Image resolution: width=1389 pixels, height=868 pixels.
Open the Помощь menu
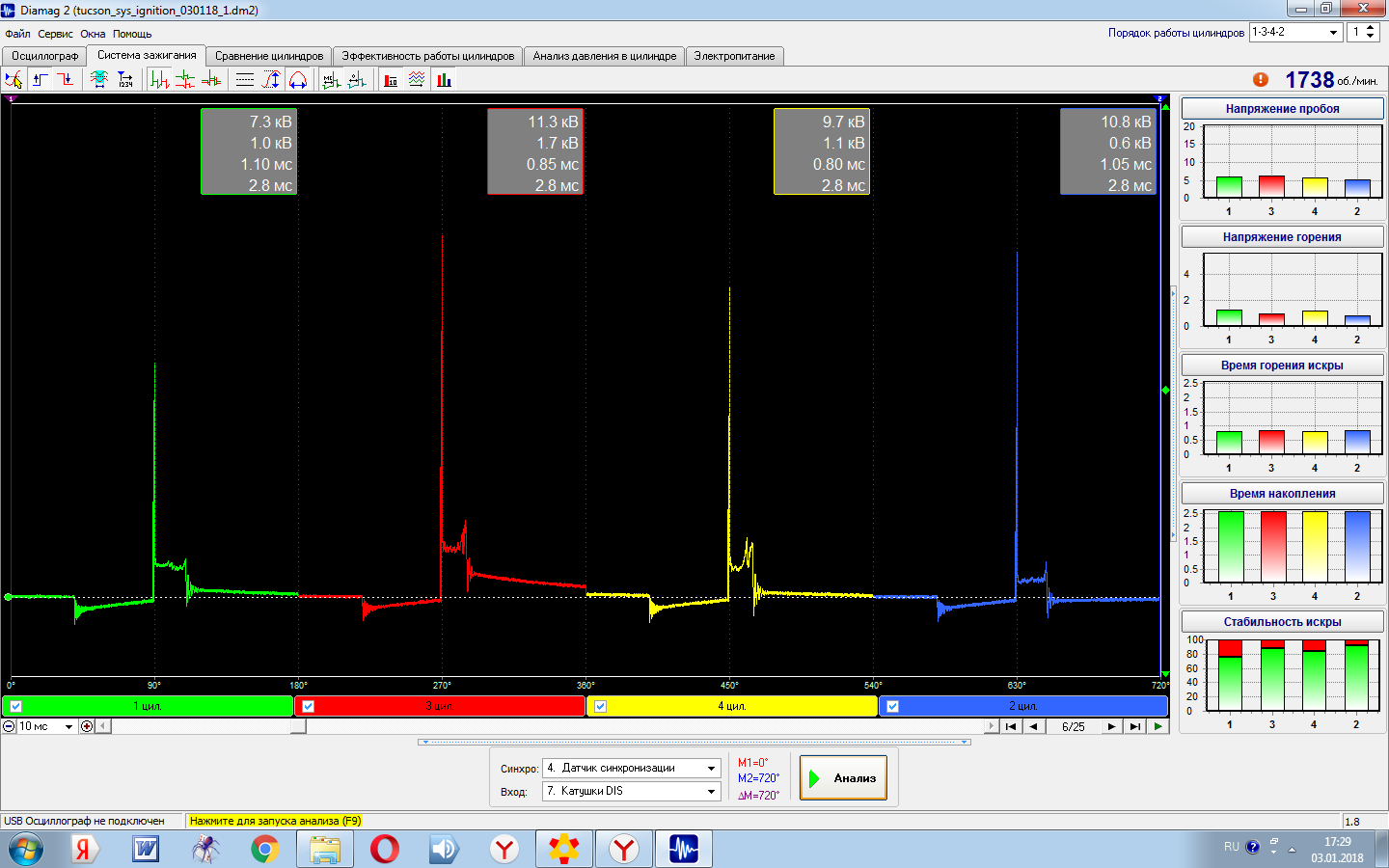[x=132, y=34]
